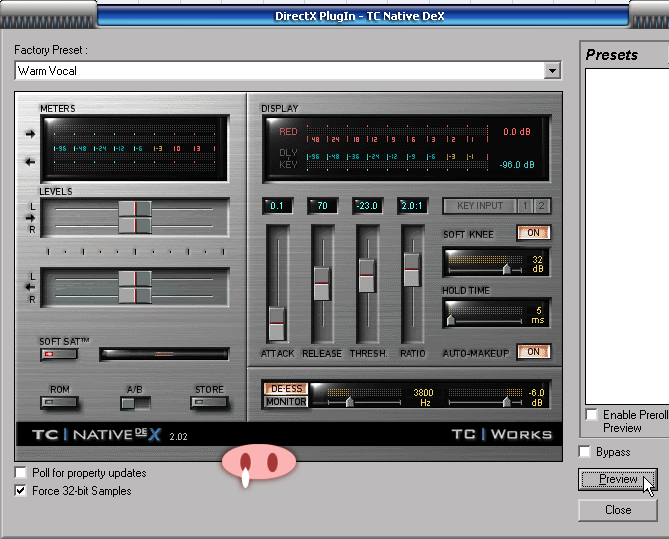Click the RELEASE fader handle
Image resolution: width=669 pixels, height=539 pixels.
(x=322, y=283)
